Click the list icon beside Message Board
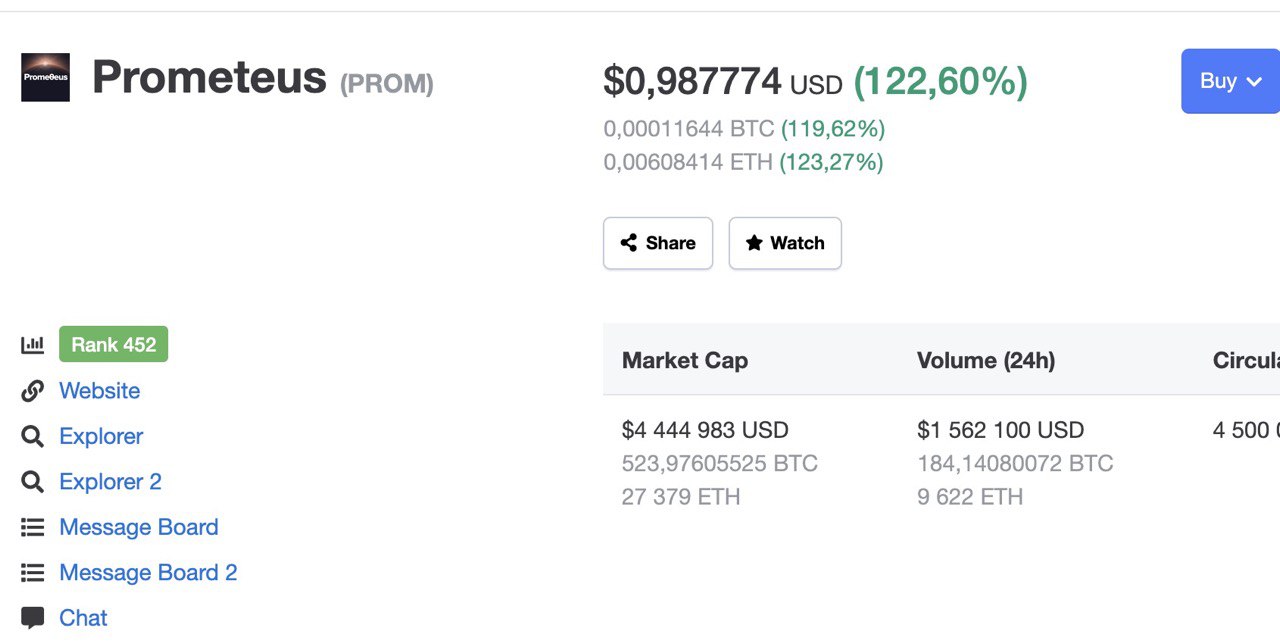 coord(33,527)
